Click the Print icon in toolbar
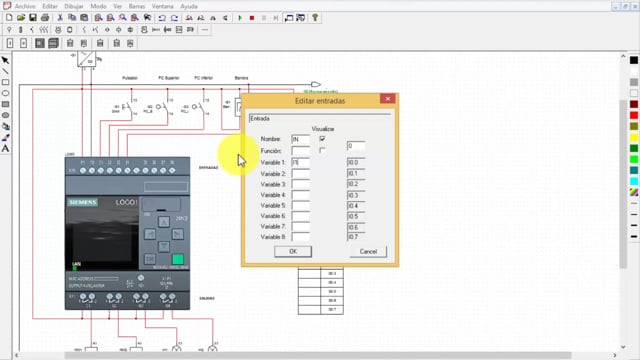Viewport: 640px width, 360px height. [x=45, y=18]
